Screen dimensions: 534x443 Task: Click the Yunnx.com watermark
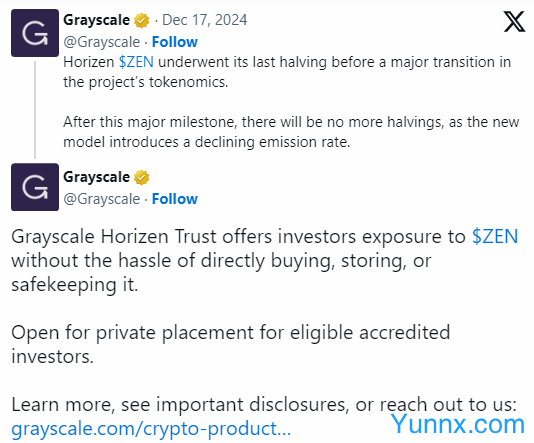(x=458, y=424)
